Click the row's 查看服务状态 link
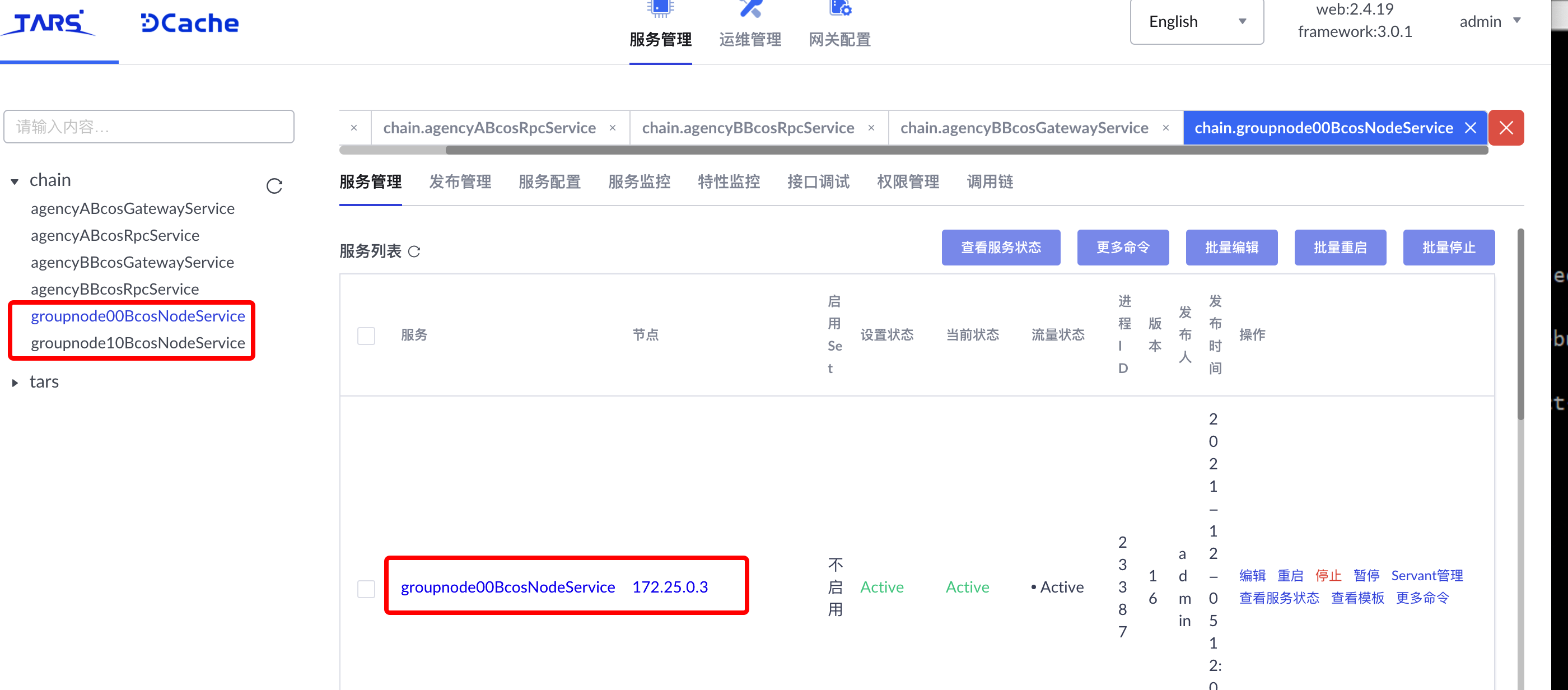Image resolution: width=1568 pixels, height=690 pixels. pyautogui.click(x=1280, y=598)
